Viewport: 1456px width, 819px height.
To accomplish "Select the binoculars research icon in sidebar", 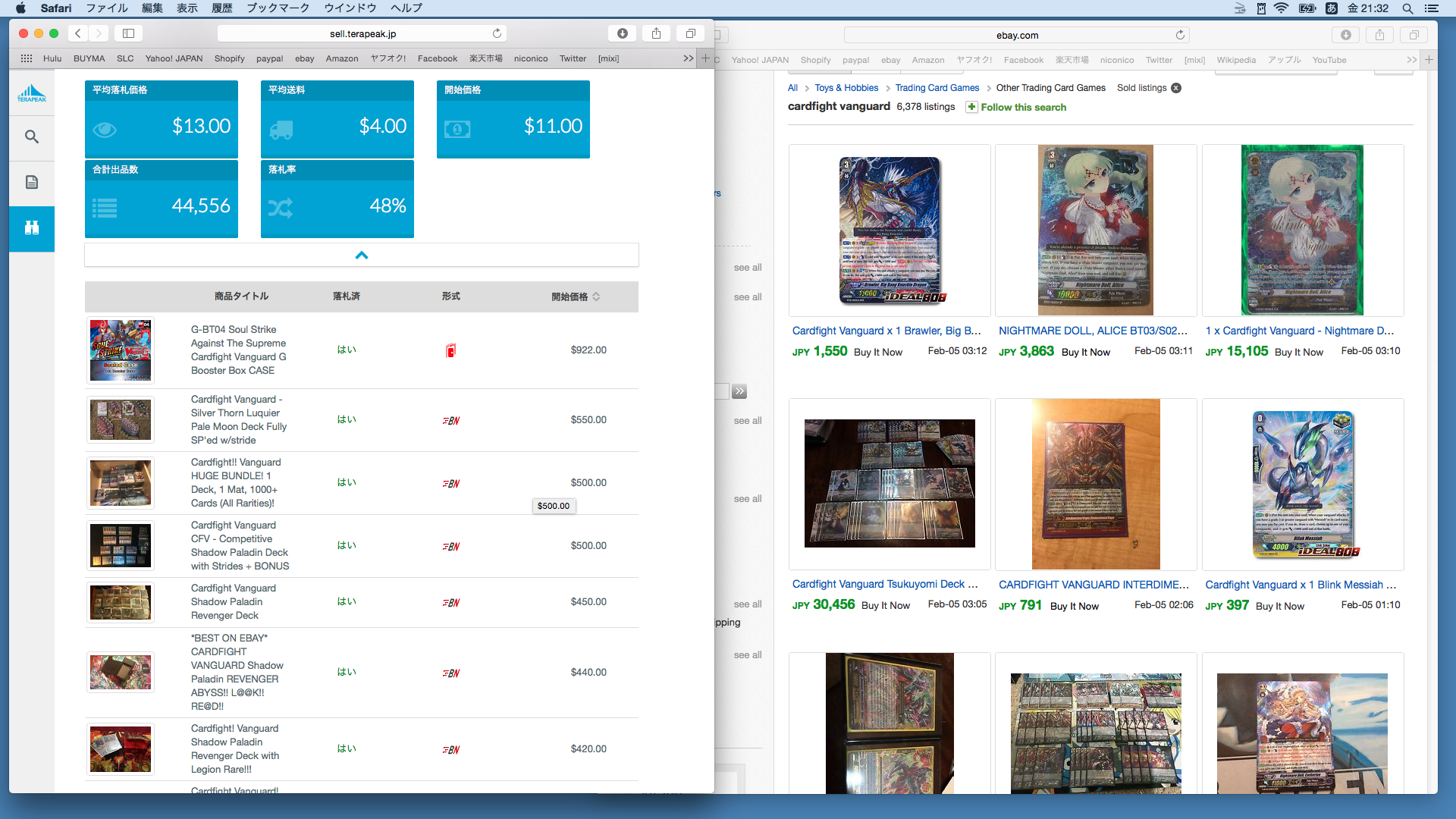I will (x=32, y=227).
